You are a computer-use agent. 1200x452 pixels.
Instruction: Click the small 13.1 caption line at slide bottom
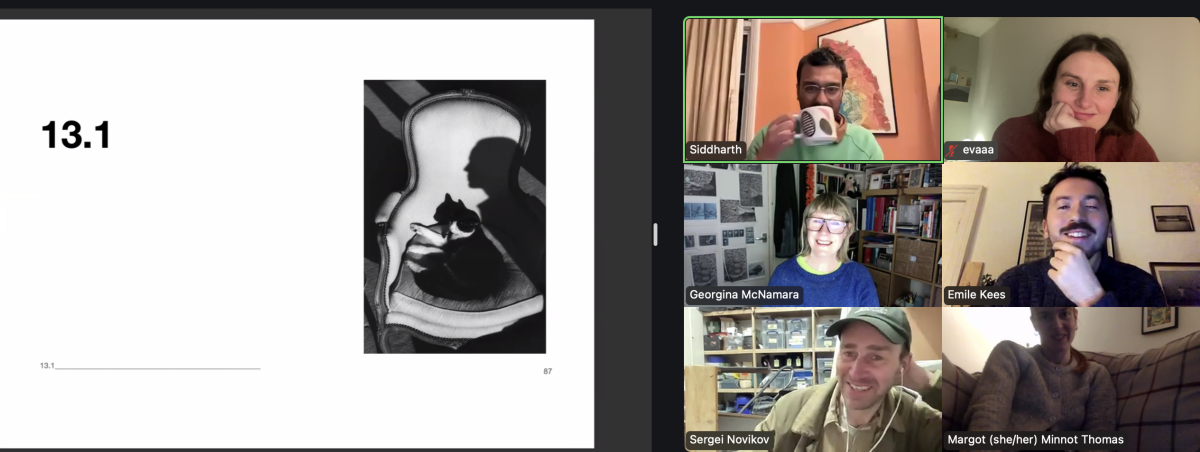click(x=150, y=366)
